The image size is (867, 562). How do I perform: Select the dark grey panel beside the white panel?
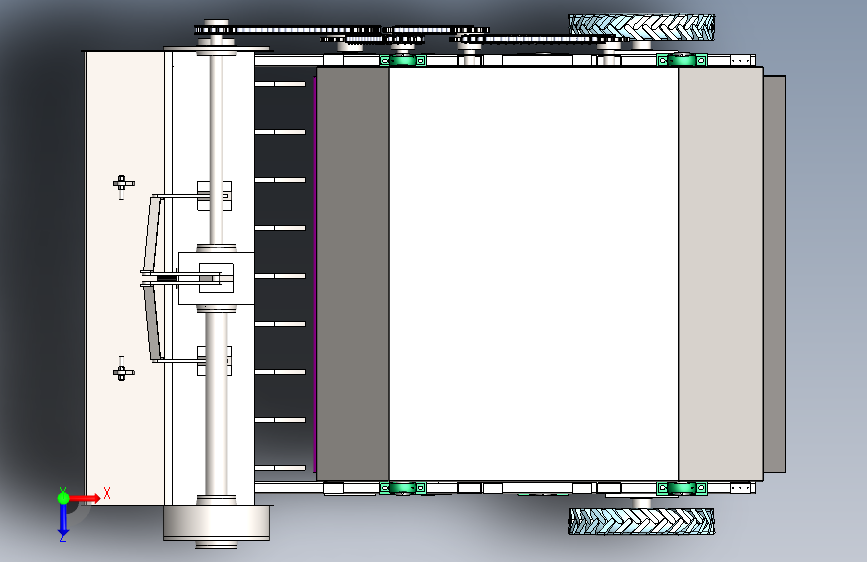pyautogui.click(x=352, y=274)
